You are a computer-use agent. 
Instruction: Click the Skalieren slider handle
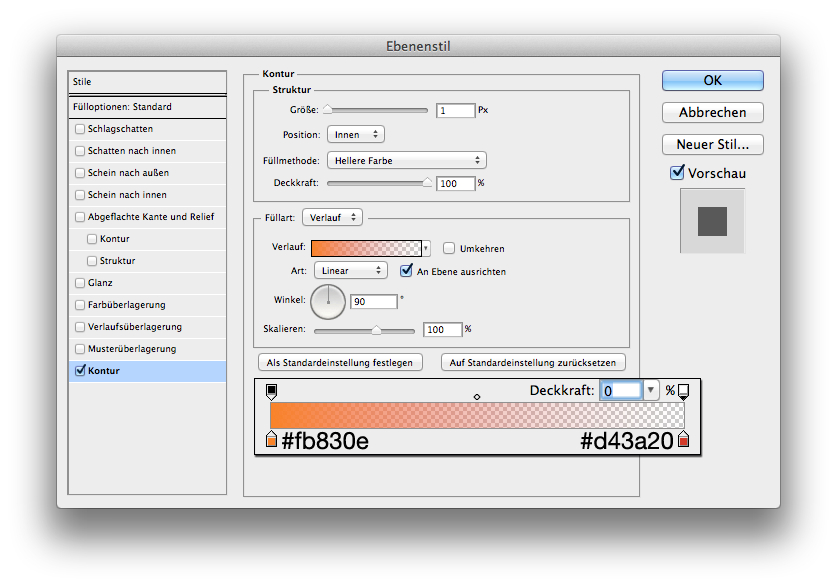pyautogui.click(x=376, y=330)
